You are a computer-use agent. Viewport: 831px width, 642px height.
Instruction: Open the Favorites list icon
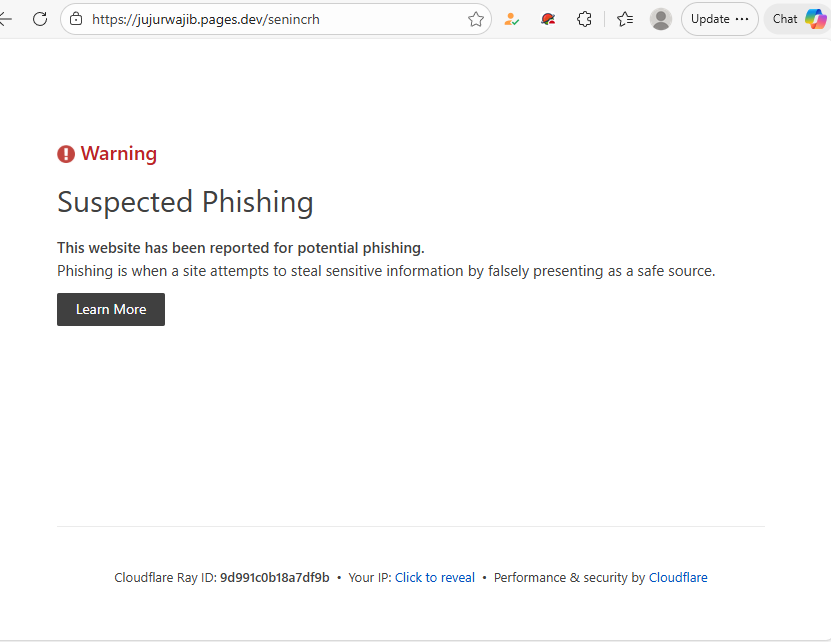625,19
